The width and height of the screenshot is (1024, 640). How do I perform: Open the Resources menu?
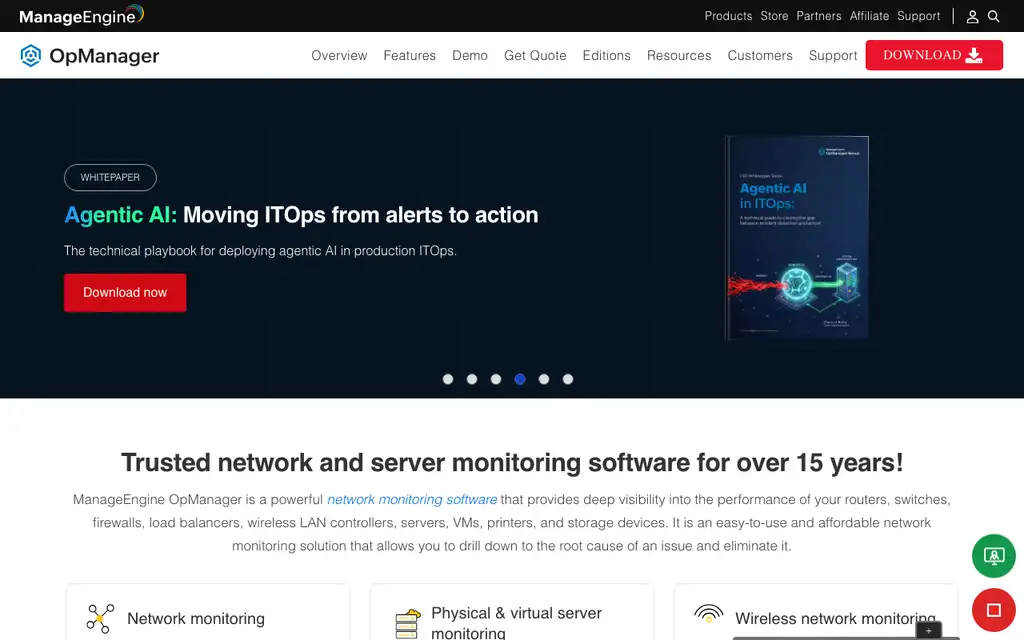pyautogui.click(x=679, y=56)
